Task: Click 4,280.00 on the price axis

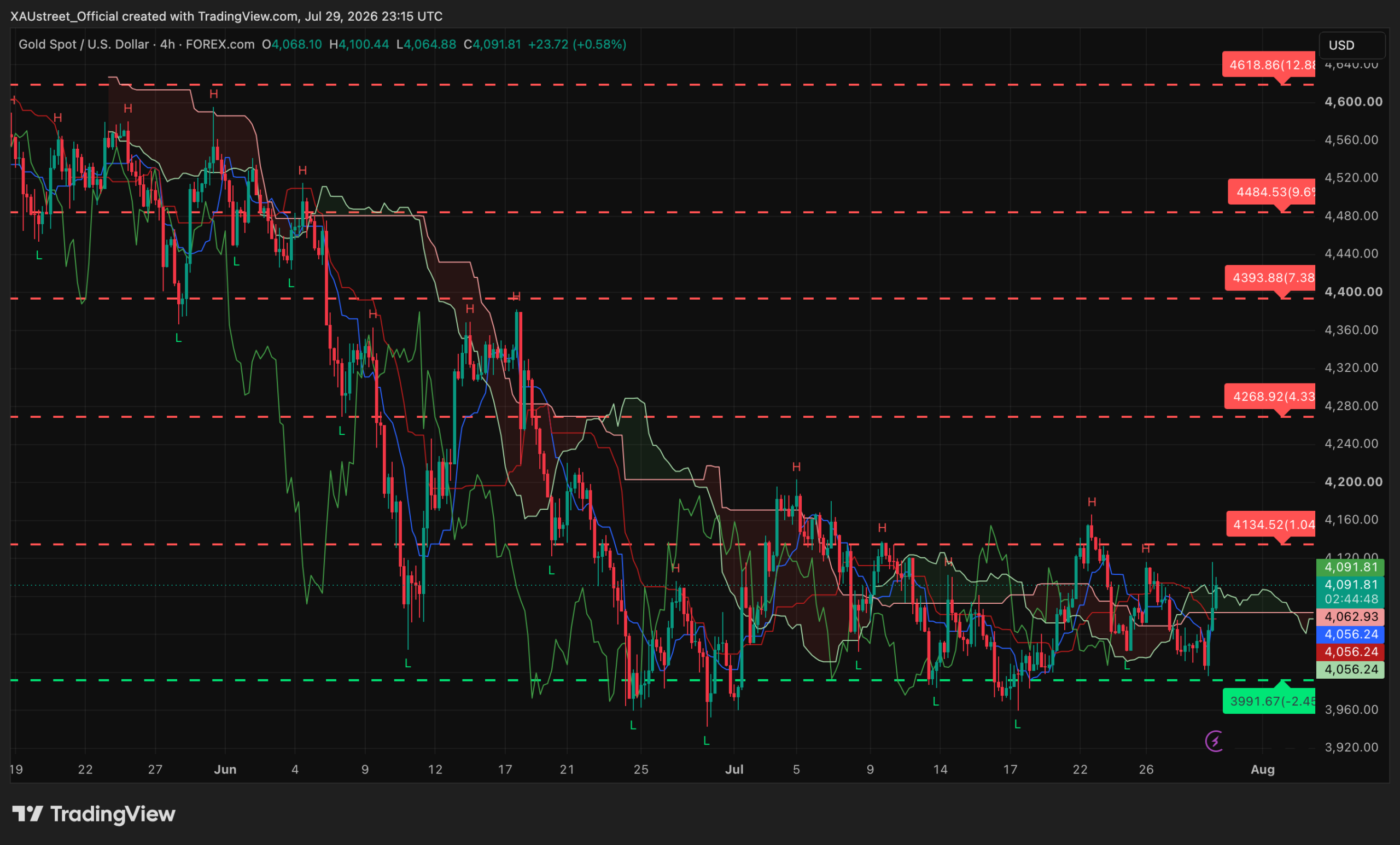Action: click(x=1351, y=406)
